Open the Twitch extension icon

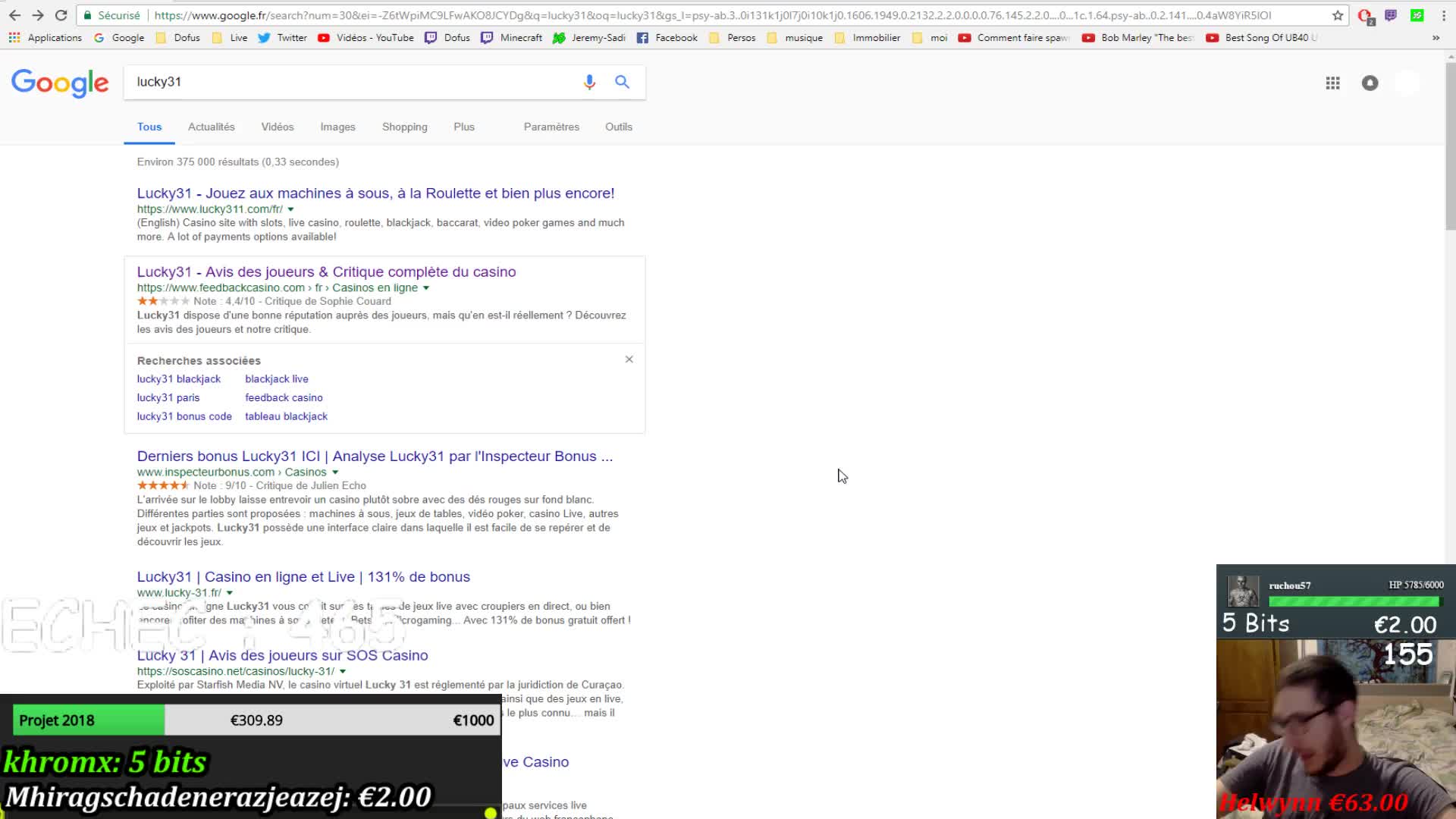click(x=1391, y=15)
